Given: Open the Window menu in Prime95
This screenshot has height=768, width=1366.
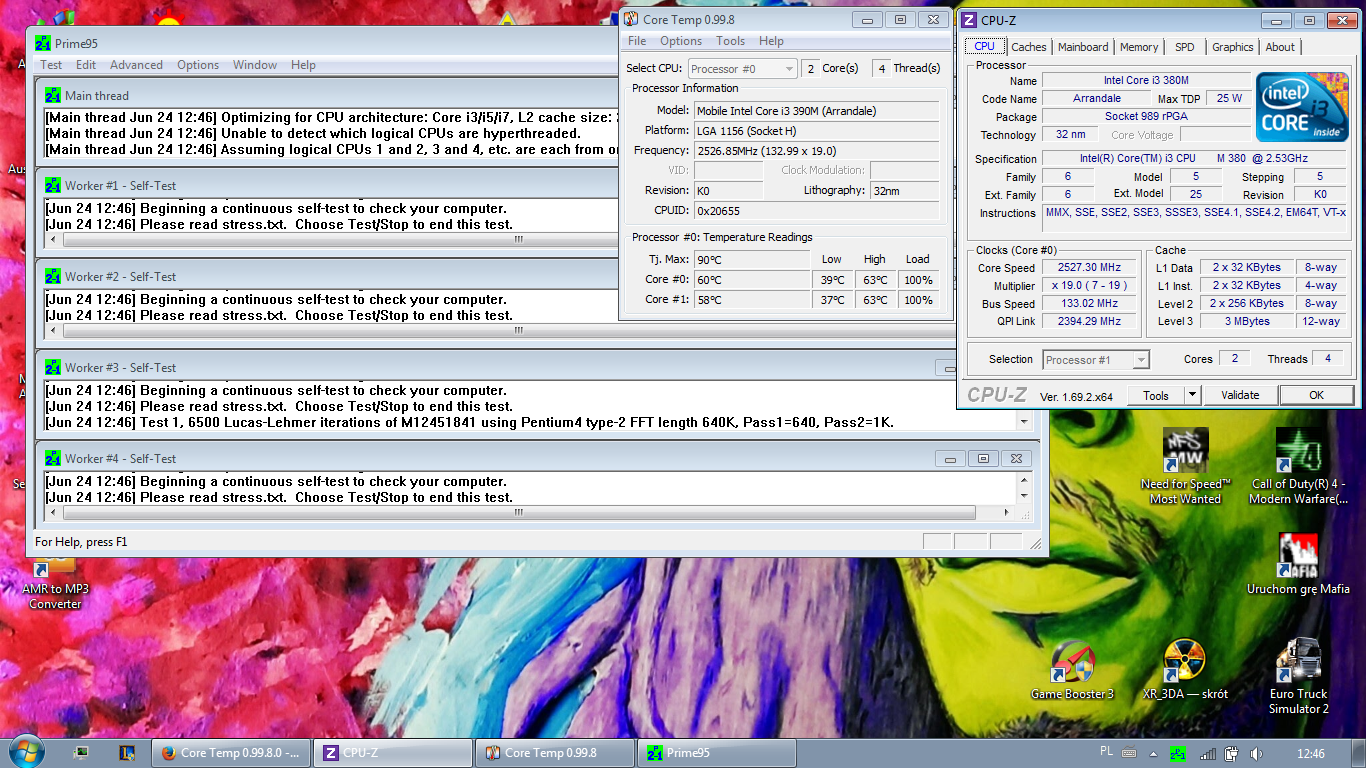Looking at the screenshot, I should click(x=255, y=65).
